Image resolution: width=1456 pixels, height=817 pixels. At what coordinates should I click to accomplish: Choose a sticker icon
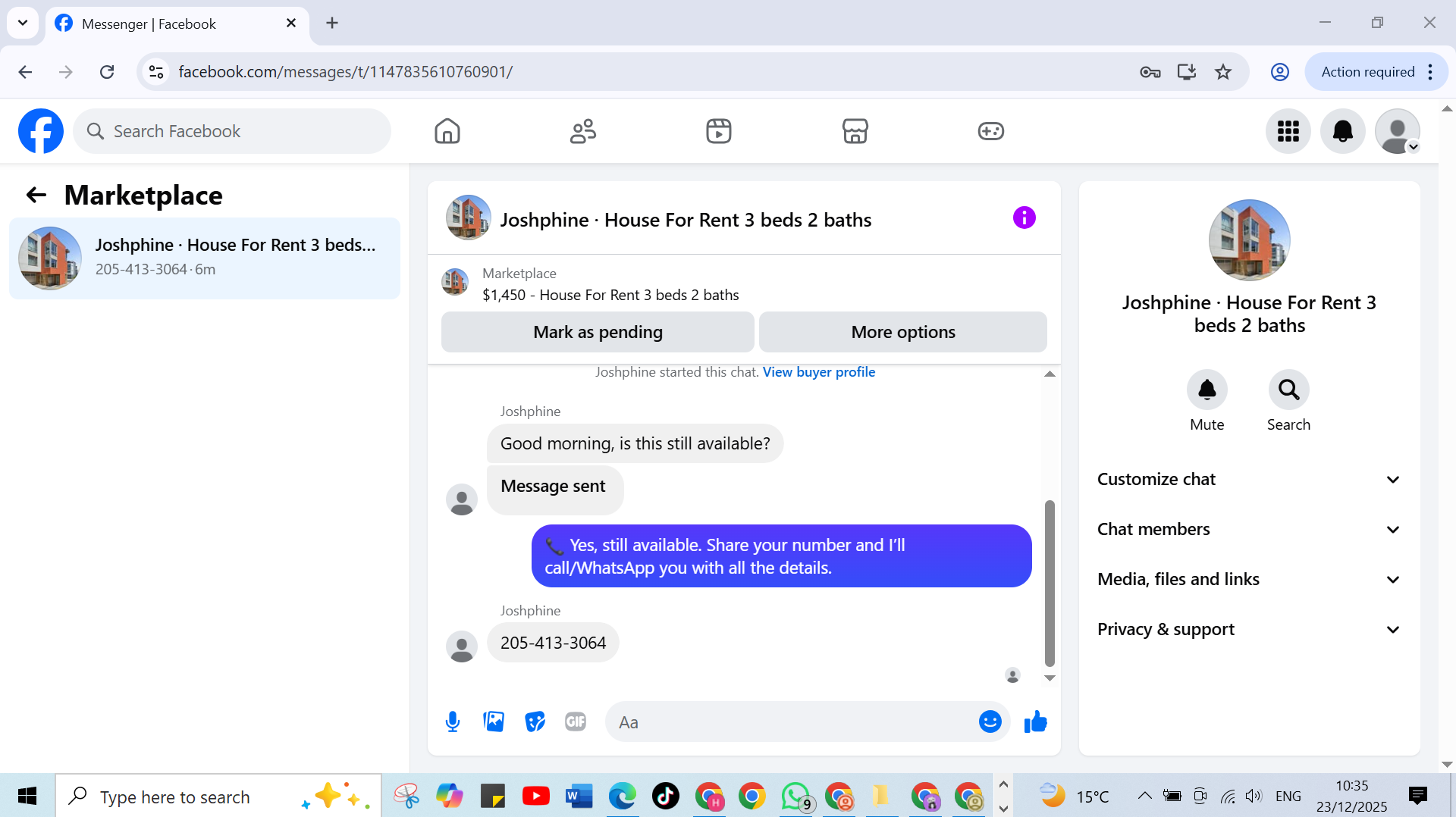(x=535, y=722)
